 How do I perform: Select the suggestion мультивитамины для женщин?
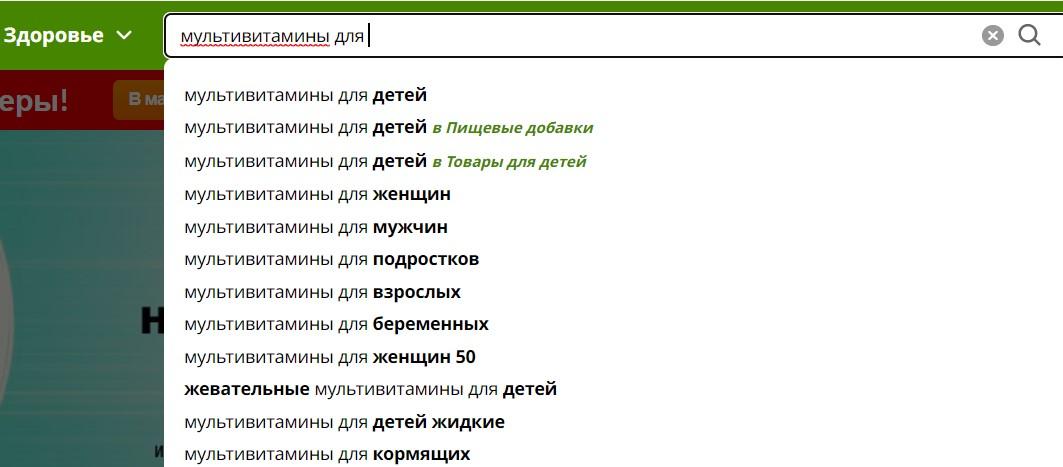[x=317, y=195]
